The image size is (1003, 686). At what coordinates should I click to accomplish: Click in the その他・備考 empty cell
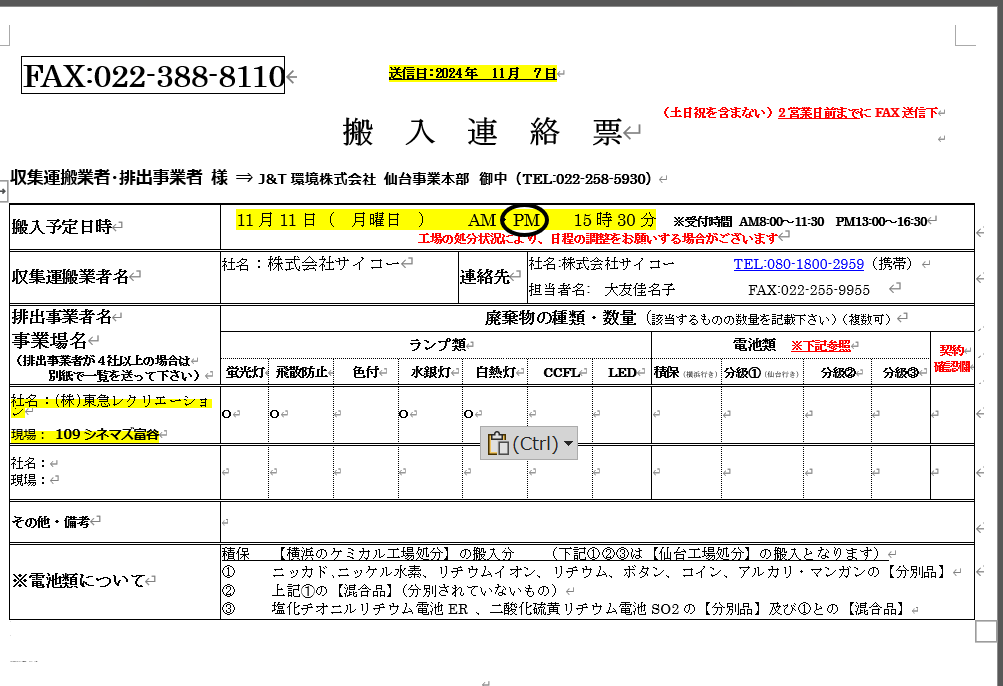pos(596,521)
